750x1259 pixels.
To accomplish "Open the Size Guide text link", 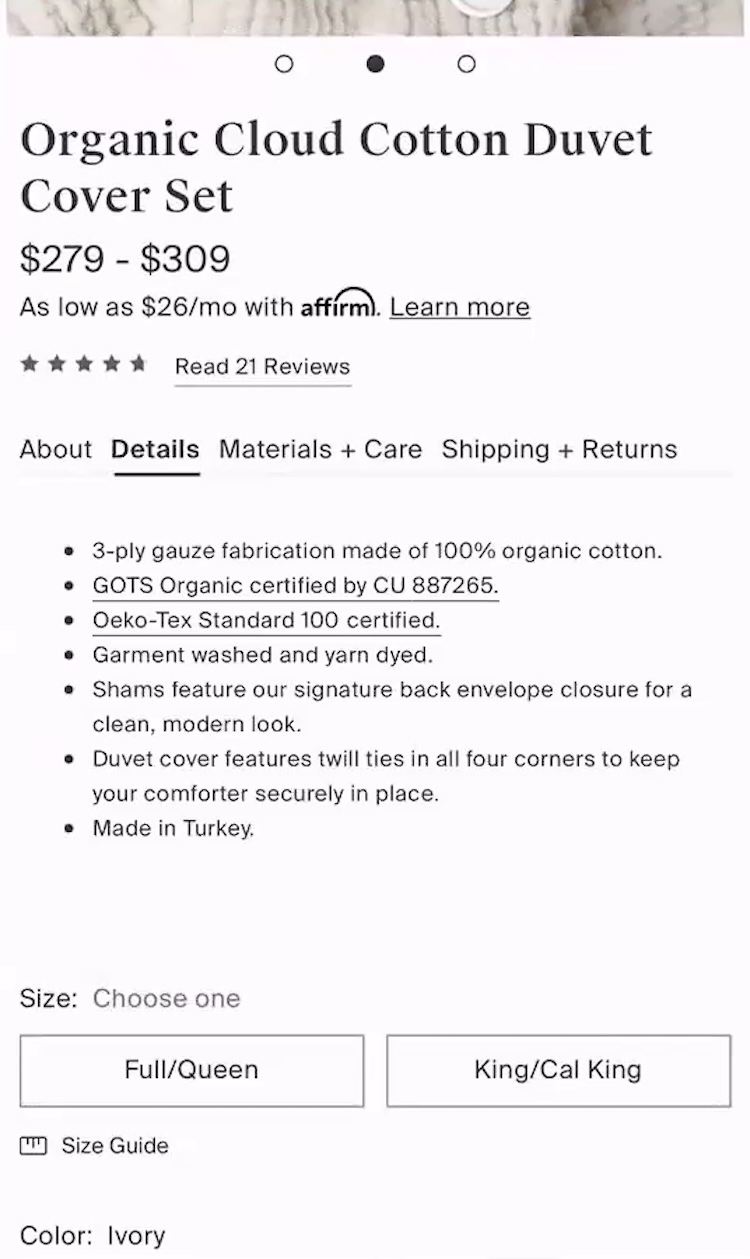I will tap(115, 1146).
